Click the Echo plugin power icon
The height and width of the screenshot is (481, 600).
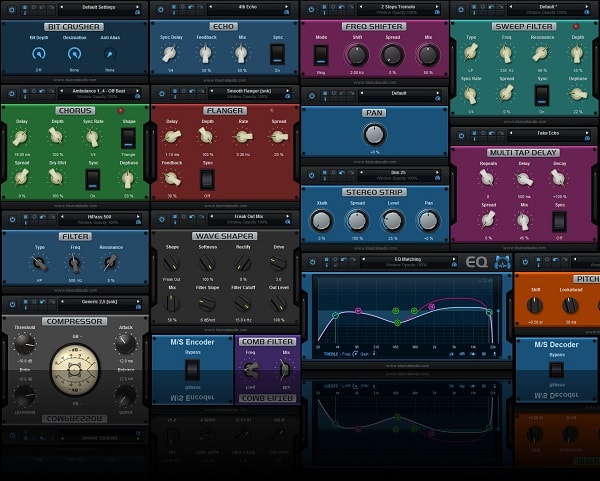(x=161, y=10)
